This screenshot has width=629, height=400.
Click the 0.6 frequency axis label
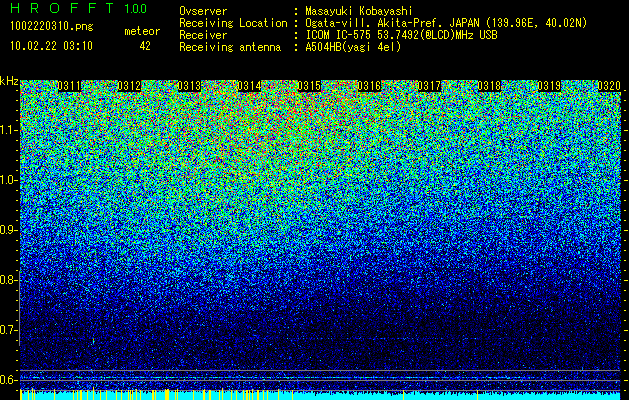point(8,380)
